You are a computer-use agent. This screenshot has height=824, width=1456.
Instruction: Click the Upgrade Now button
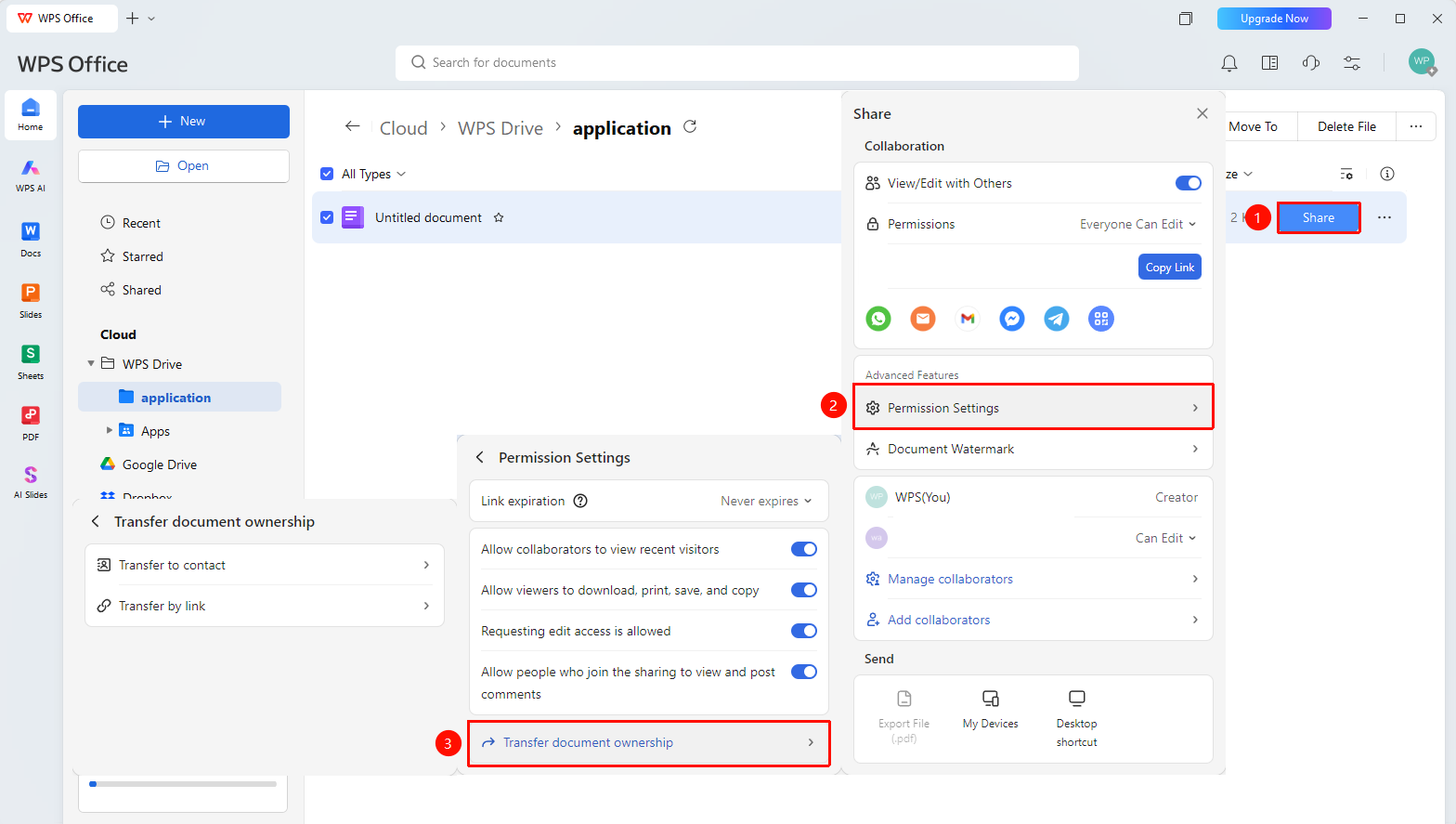click(x=1274, y=19)
